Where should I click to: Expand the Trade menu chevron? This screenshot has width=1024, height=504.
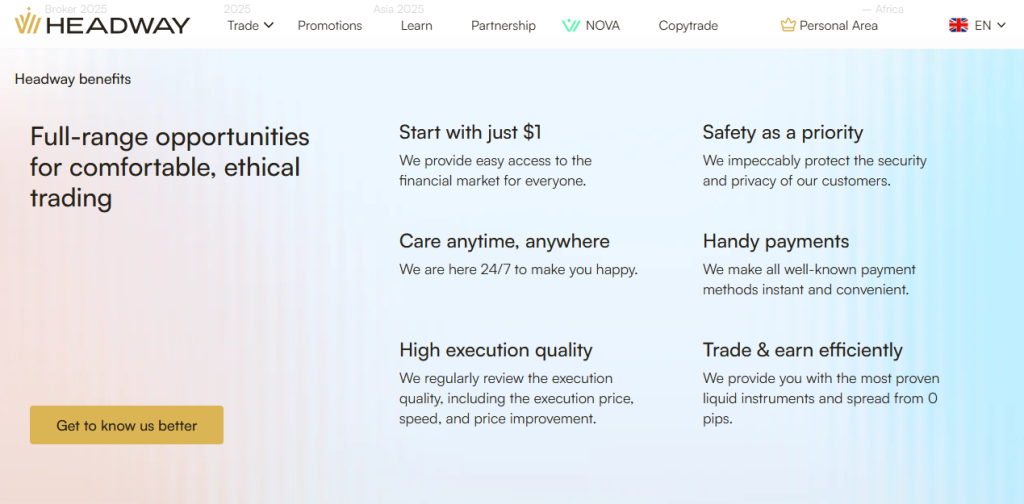click(x=269, y=25)
